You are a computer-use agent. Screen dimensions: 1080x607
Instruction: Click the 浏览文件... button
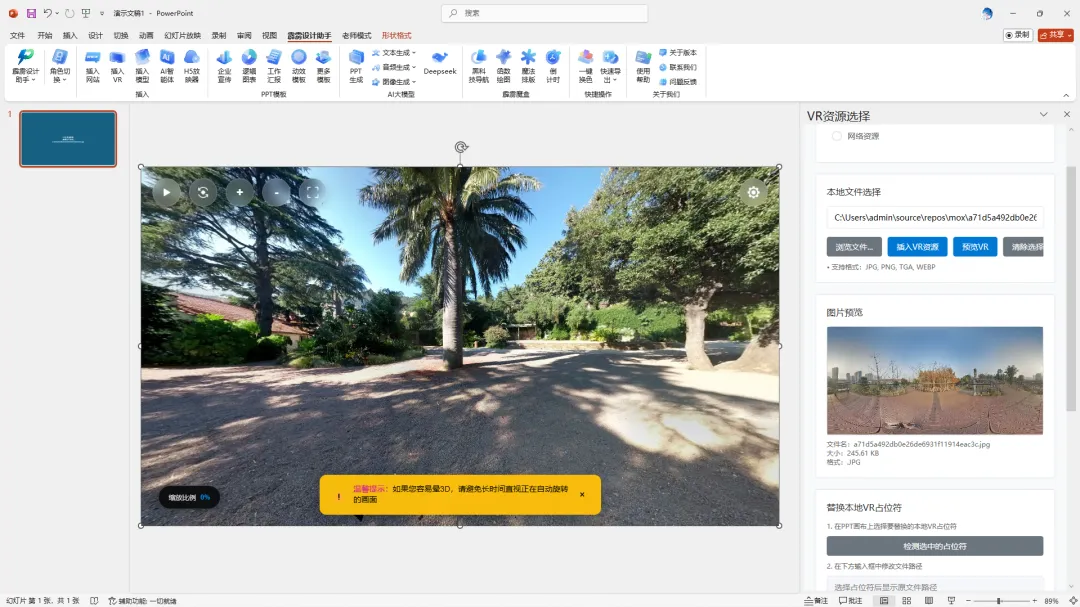pos(854,247)
